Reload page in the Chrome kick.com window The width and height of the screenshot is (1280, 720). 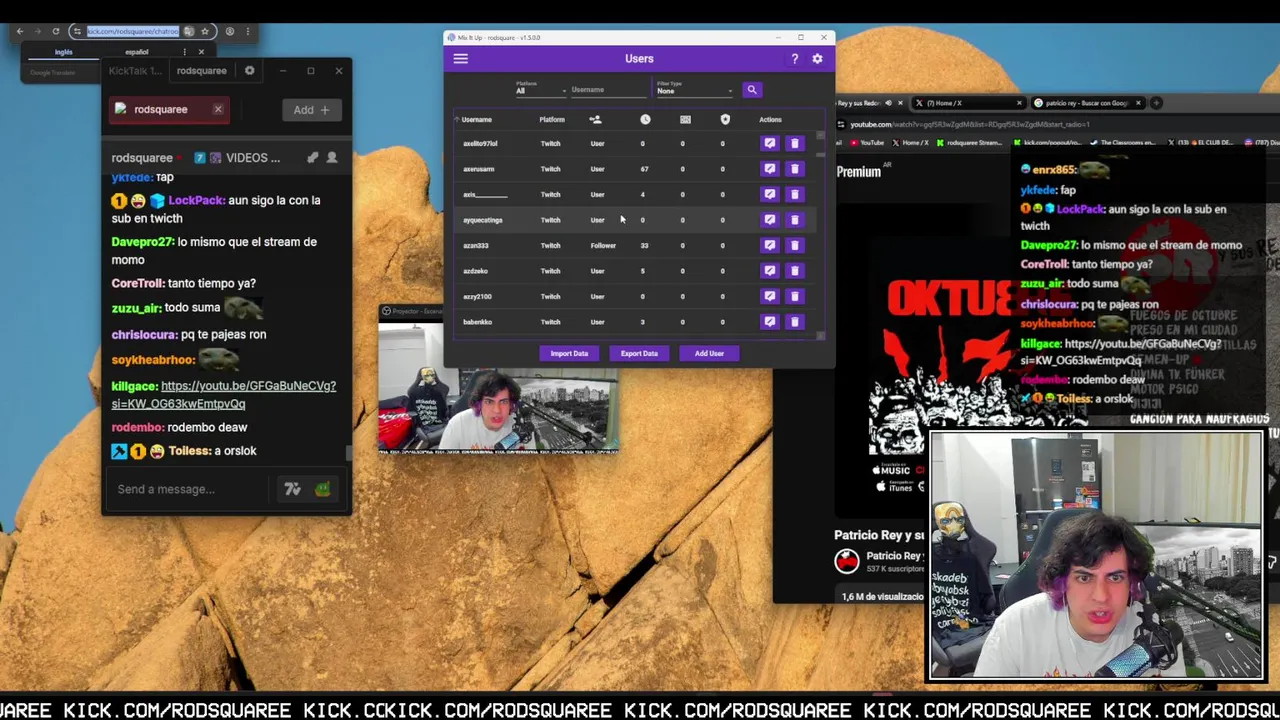click(56, 32)
